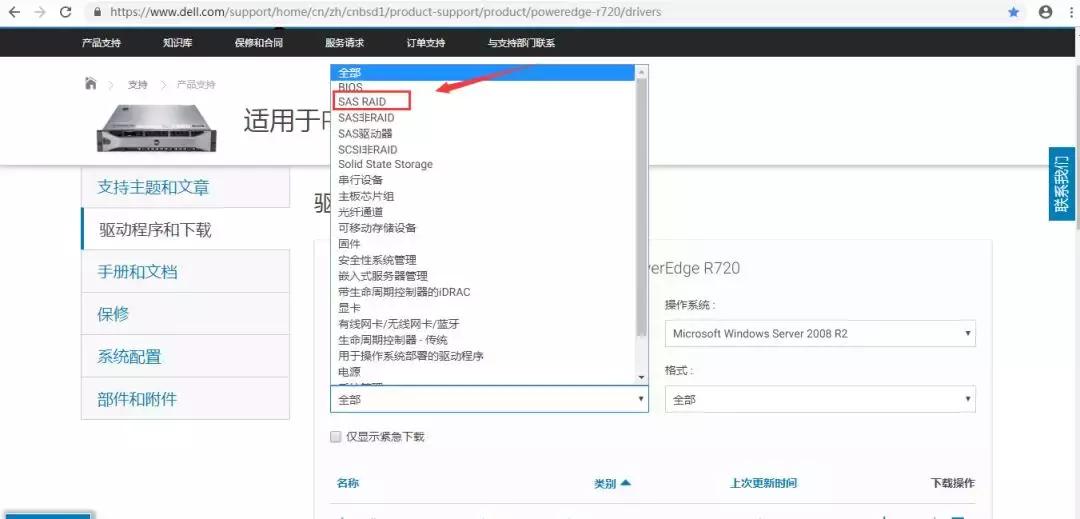
Task: Select SAS RAID in the category list
Action: 482,102
